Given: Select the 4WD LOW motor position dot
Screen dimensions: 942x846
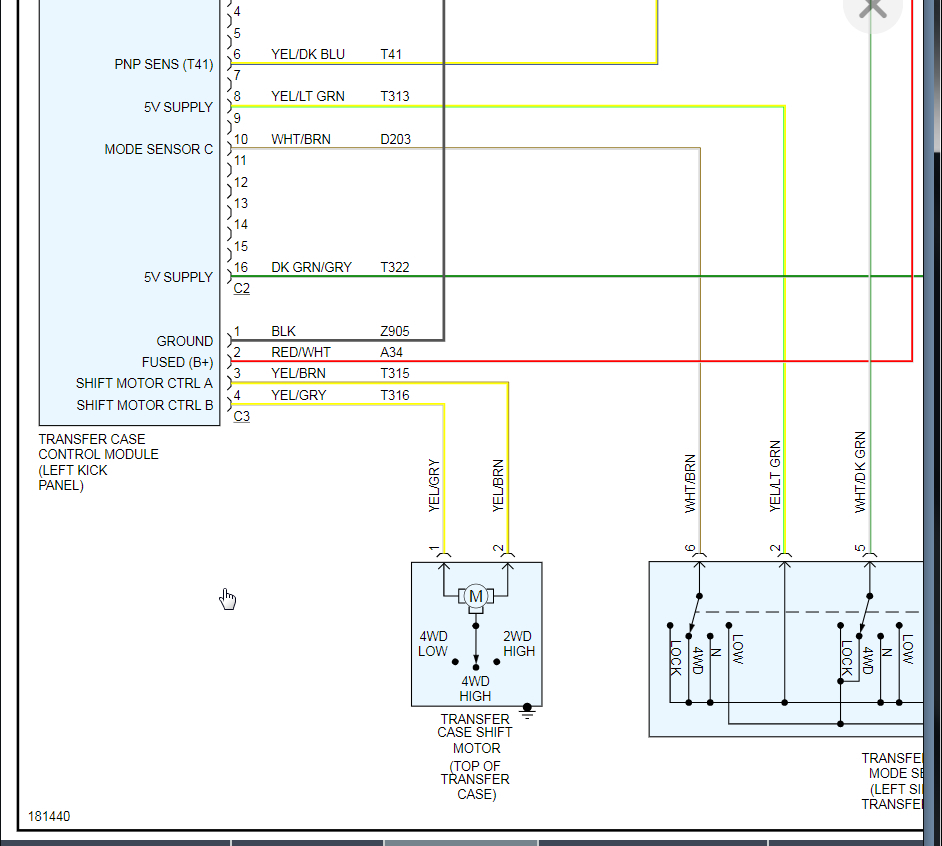Looking at the screenshot, I should (x=455, y=662).
